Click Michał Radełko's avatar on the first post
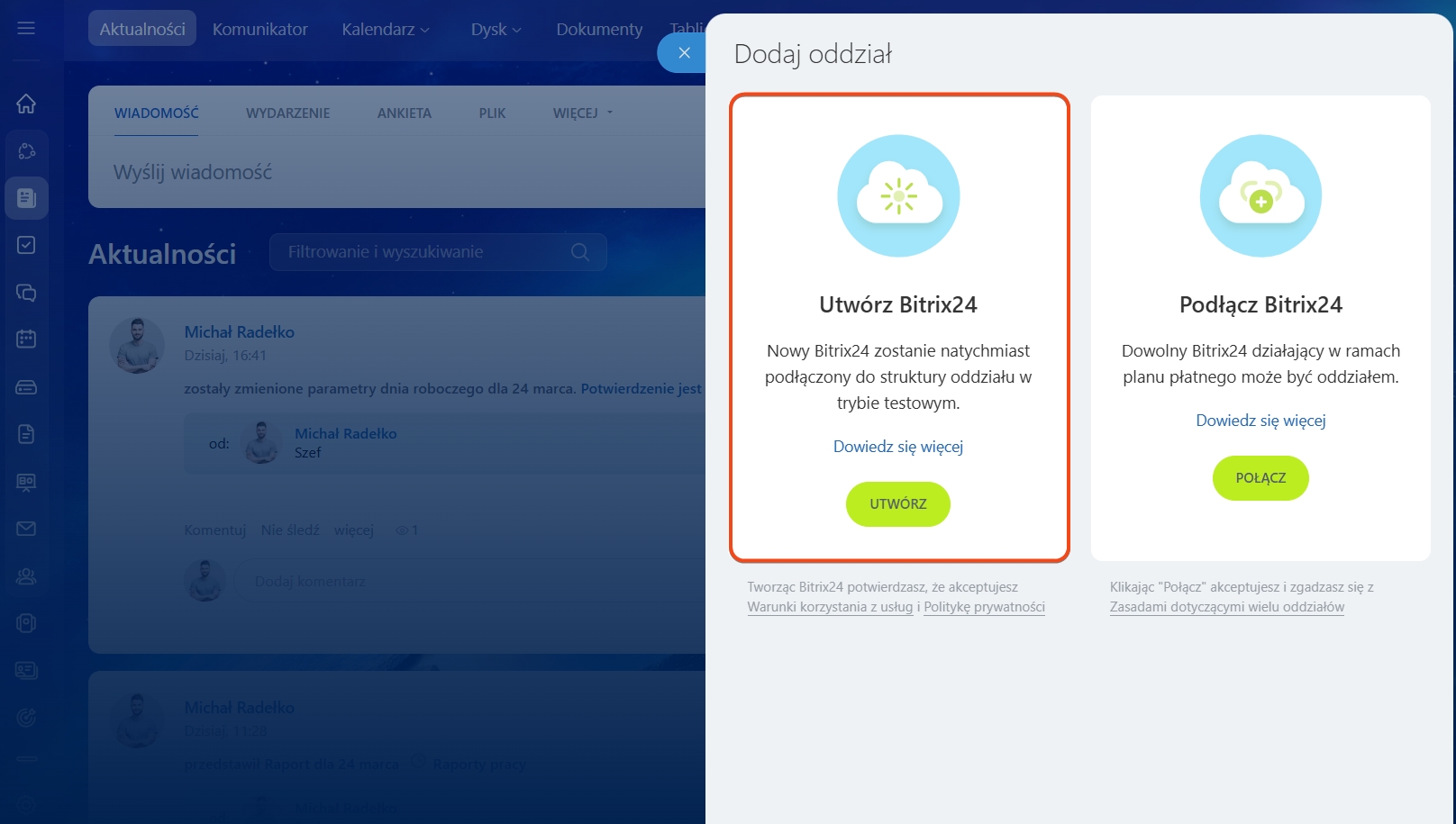Image resolution: width=1456 pixels, height=824 pixels. (137, 345)
